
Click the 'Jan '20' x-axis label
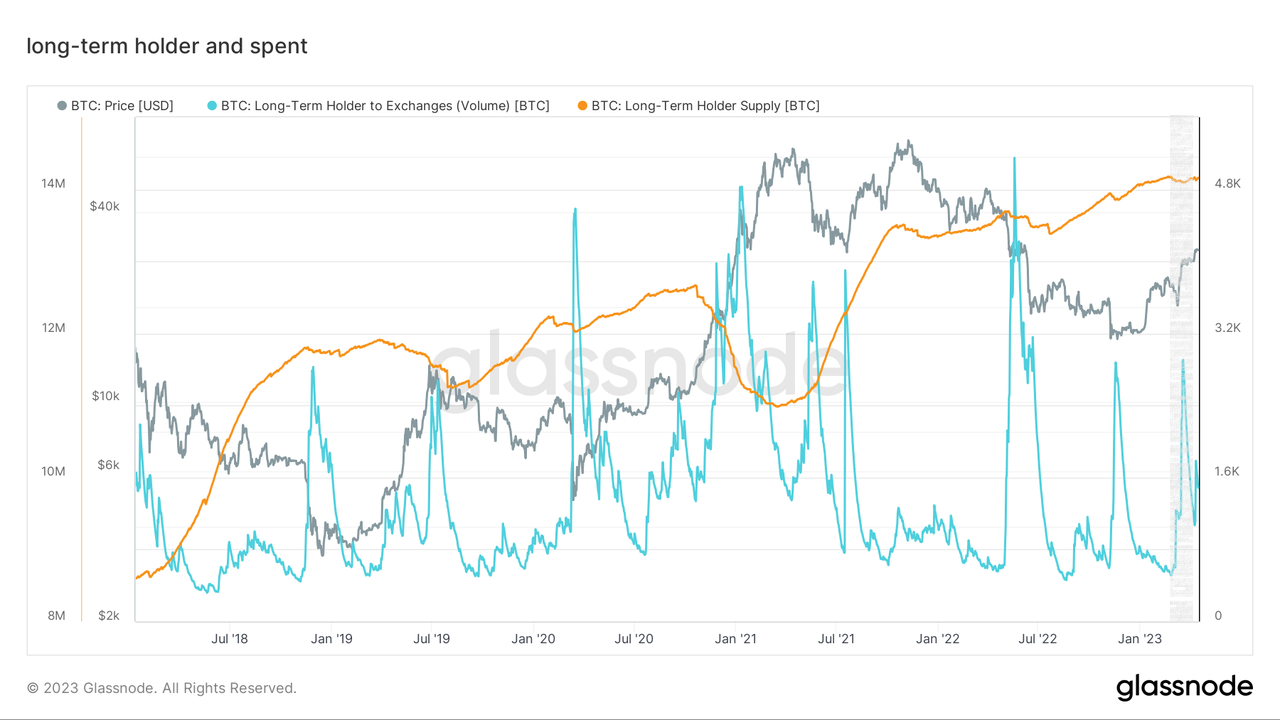tap(533, 638)
